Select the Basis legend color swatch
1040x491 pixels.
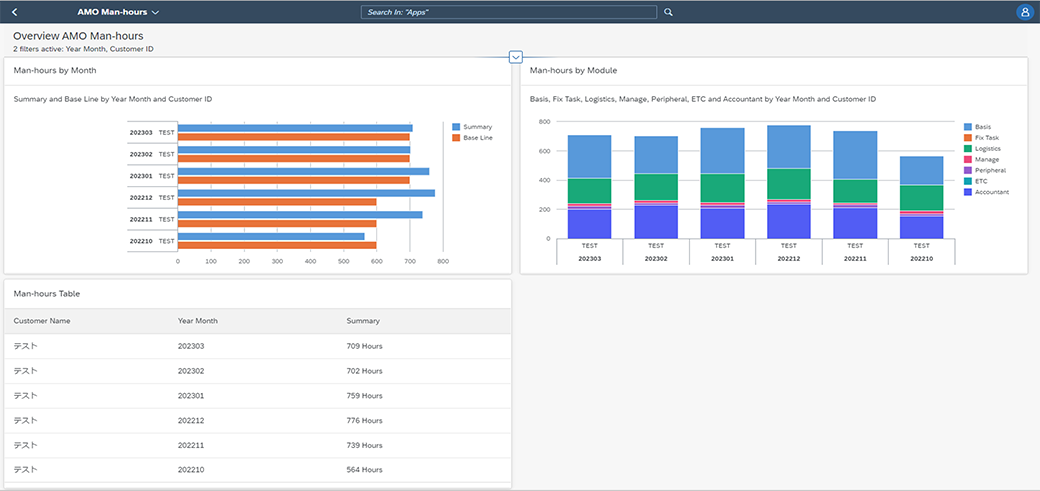[968, 127]
